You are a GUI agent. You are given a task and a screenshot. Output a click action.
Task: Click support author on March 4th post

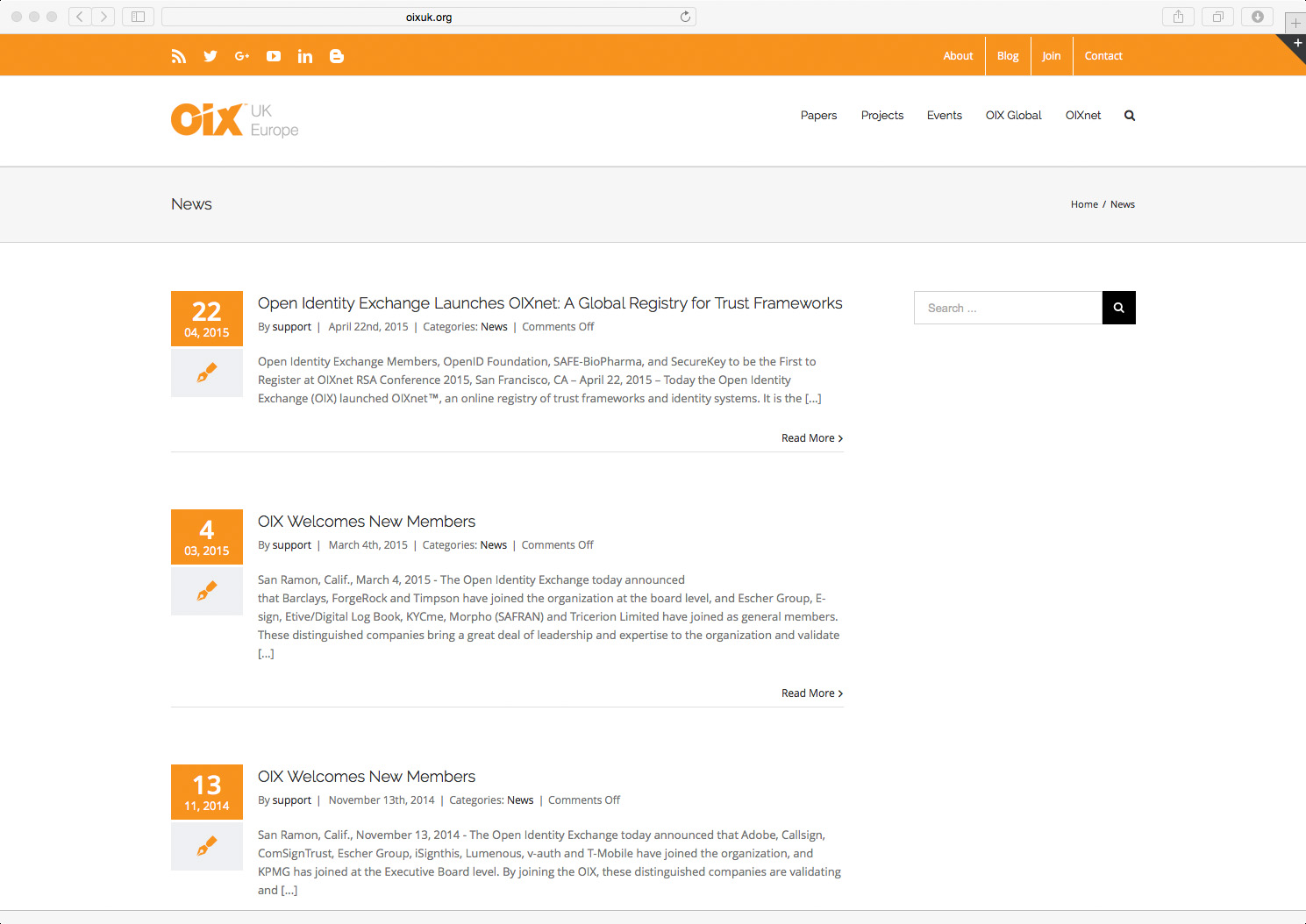292,545
